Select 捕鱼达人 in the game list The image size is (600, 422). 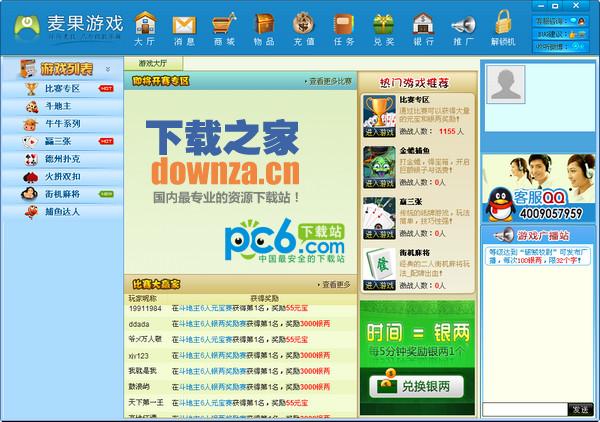point(62,211)
